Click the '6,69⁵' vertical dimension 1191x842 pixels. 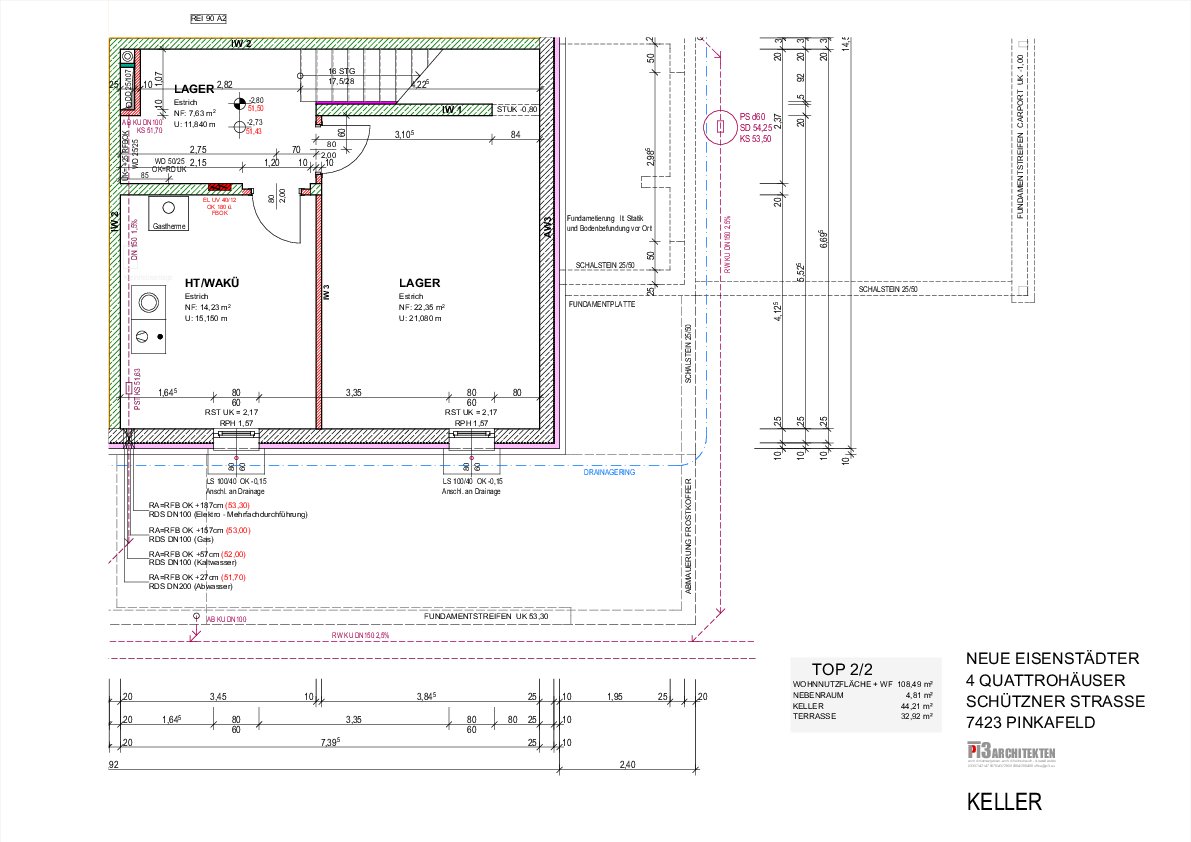823,238
